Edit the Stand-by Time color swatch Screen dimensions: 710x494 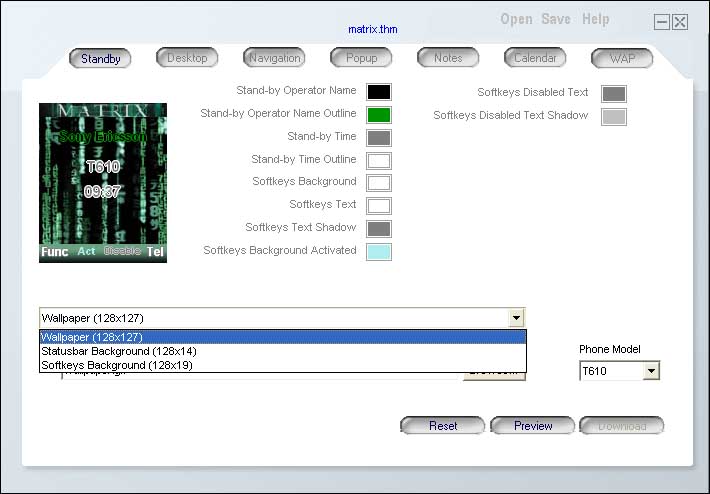pos(379,138)
